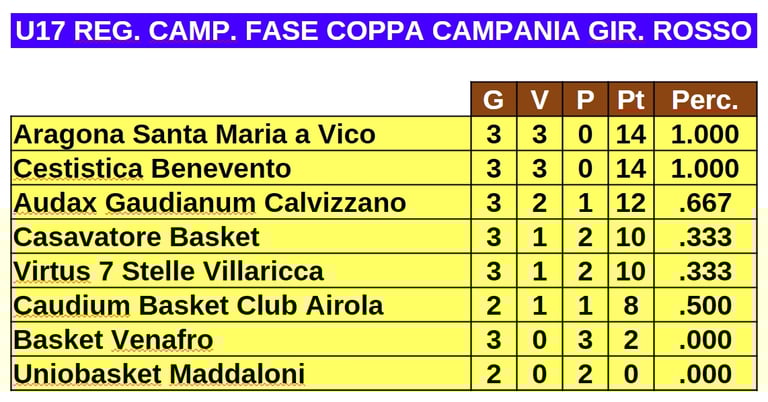Click the Perc. column header
The width and height of the screenshot is (768, 402).
[705, 99]
